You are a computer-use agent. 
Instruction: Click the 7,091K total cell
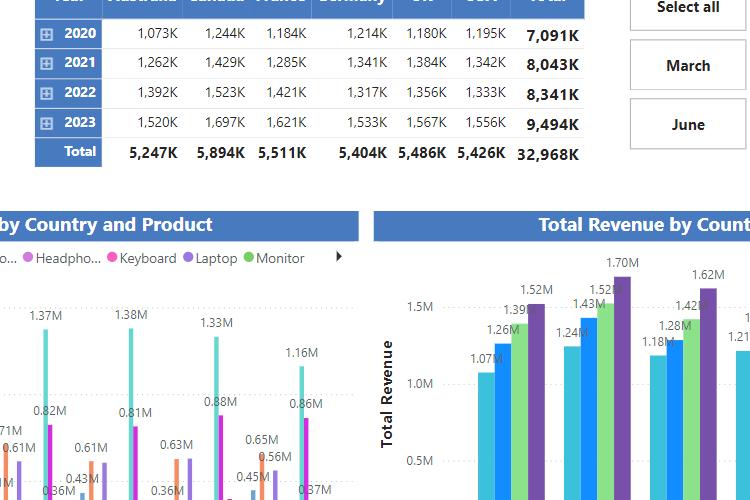[552, 36]
